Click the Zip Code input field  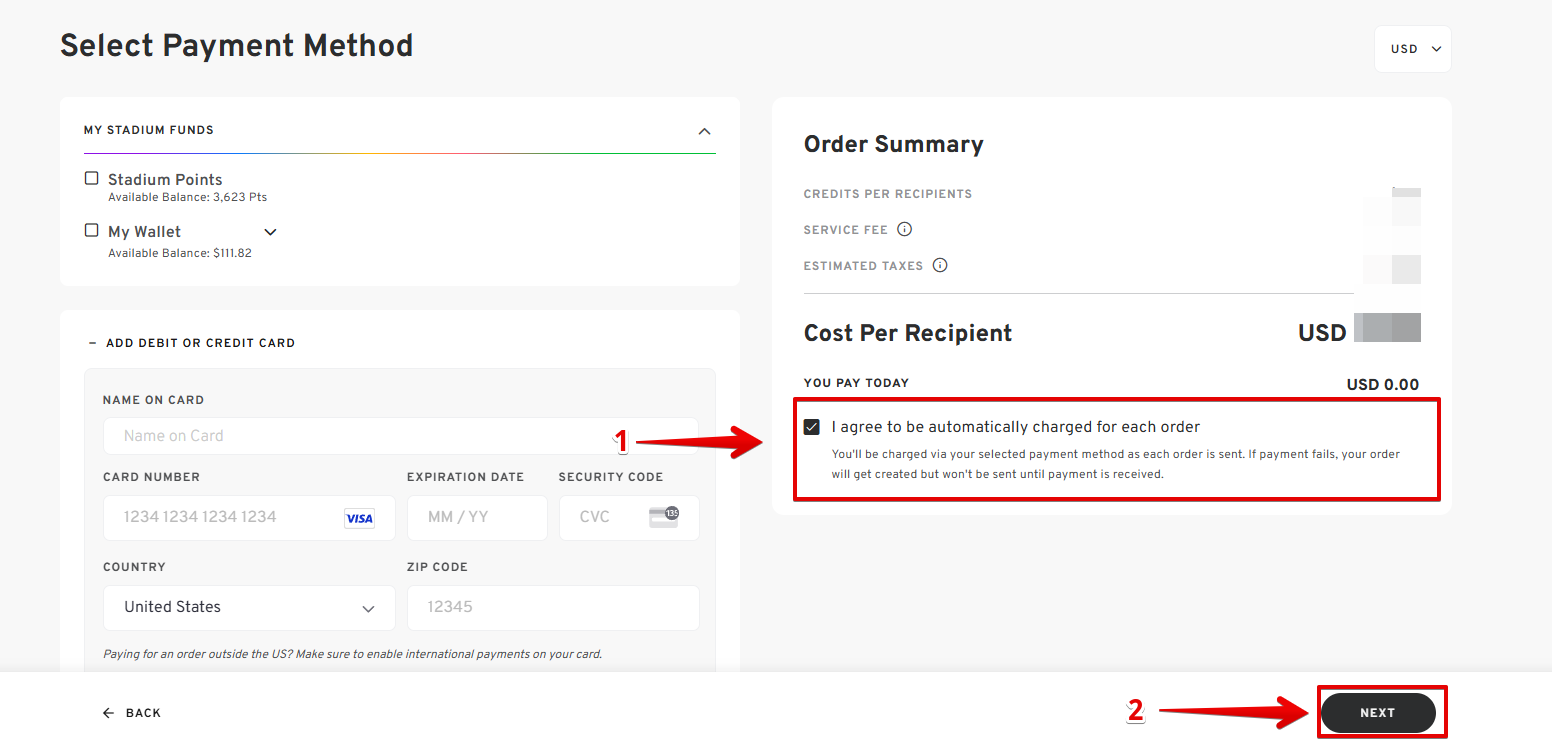coord(553,608)
